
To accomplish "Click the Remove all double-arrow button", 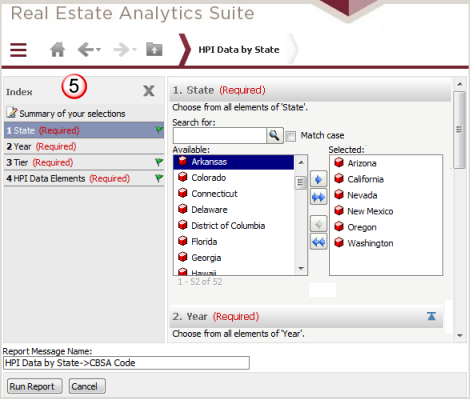I will pyautogui.click(x=318, y=242).
